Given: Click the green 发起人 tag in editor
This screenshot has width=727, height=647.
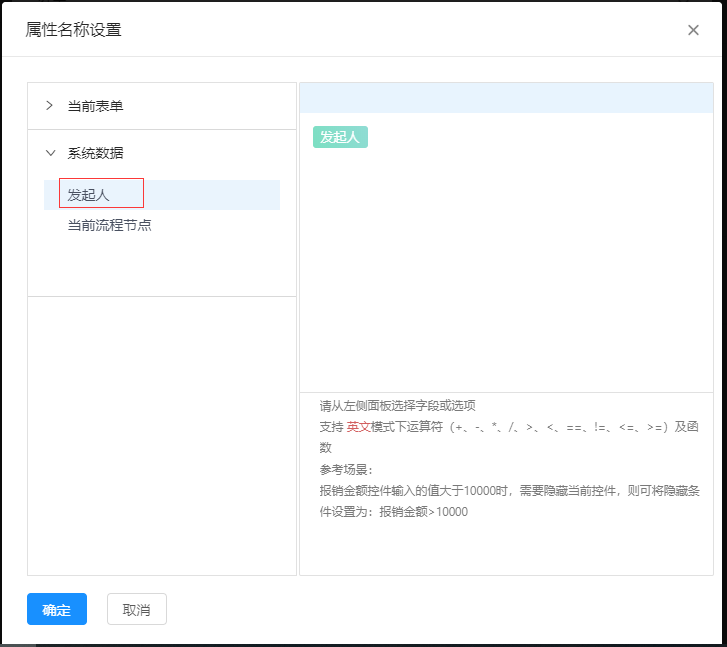Looking at the screenshot, I should coord(340,137).
